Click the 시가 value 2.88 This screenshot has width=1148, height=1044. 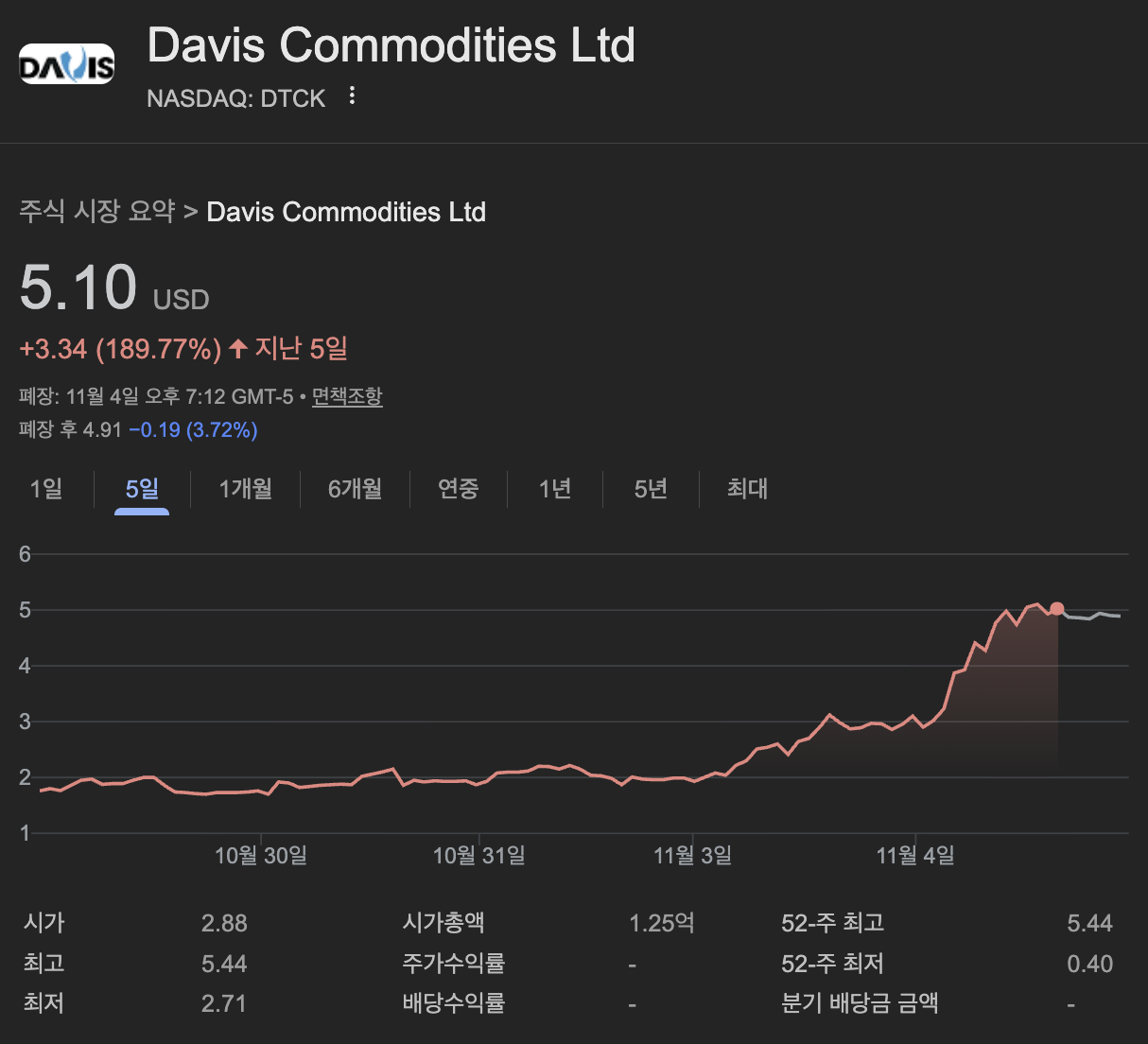coord(224,923)
